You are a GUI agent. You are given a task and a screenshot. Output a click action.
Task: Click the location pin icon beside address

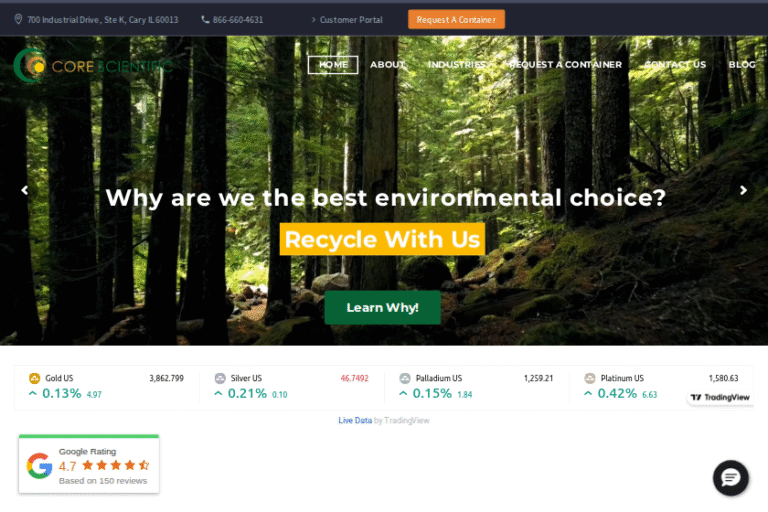coord(18,19)
